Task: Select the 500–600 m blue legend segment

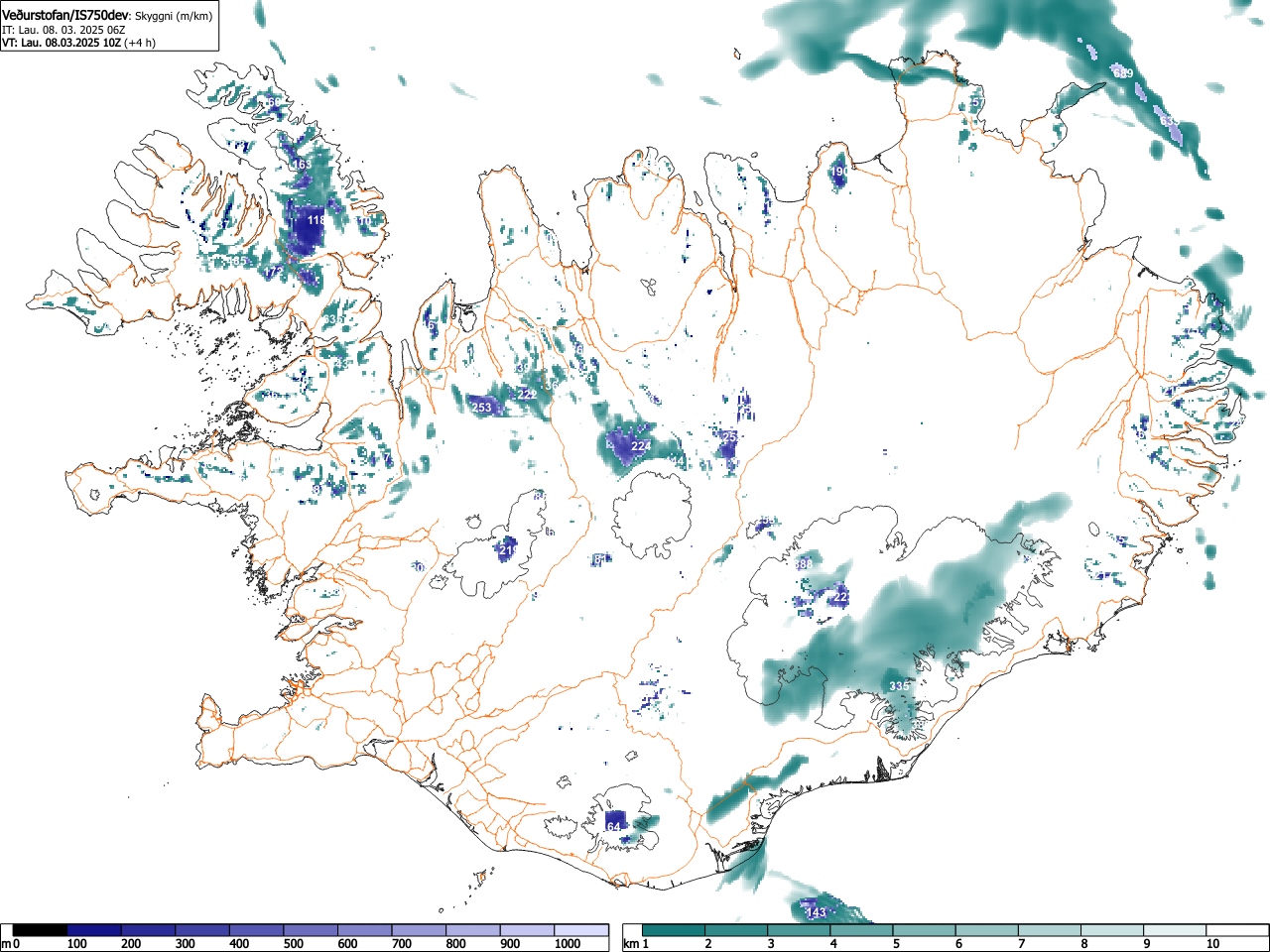Action: [311, 930]
